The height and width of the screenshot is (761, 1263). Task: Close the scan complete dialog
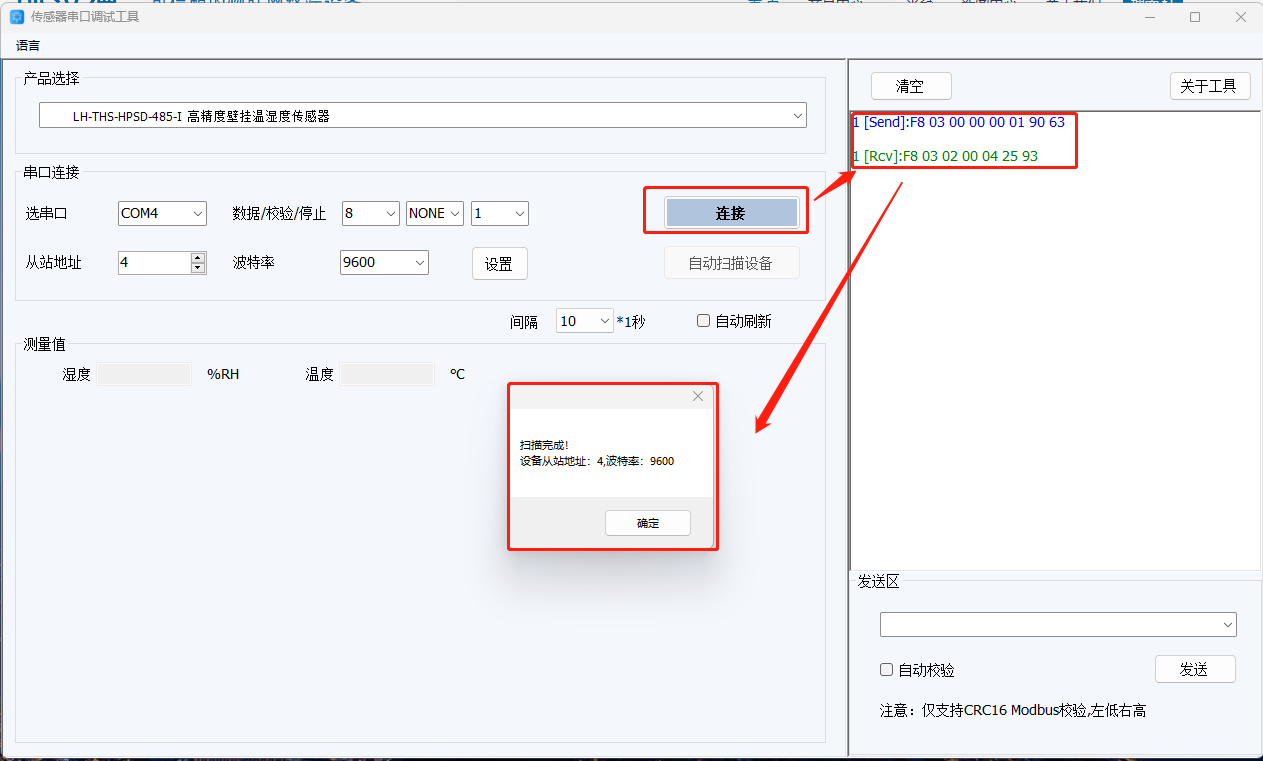(697, 397)
